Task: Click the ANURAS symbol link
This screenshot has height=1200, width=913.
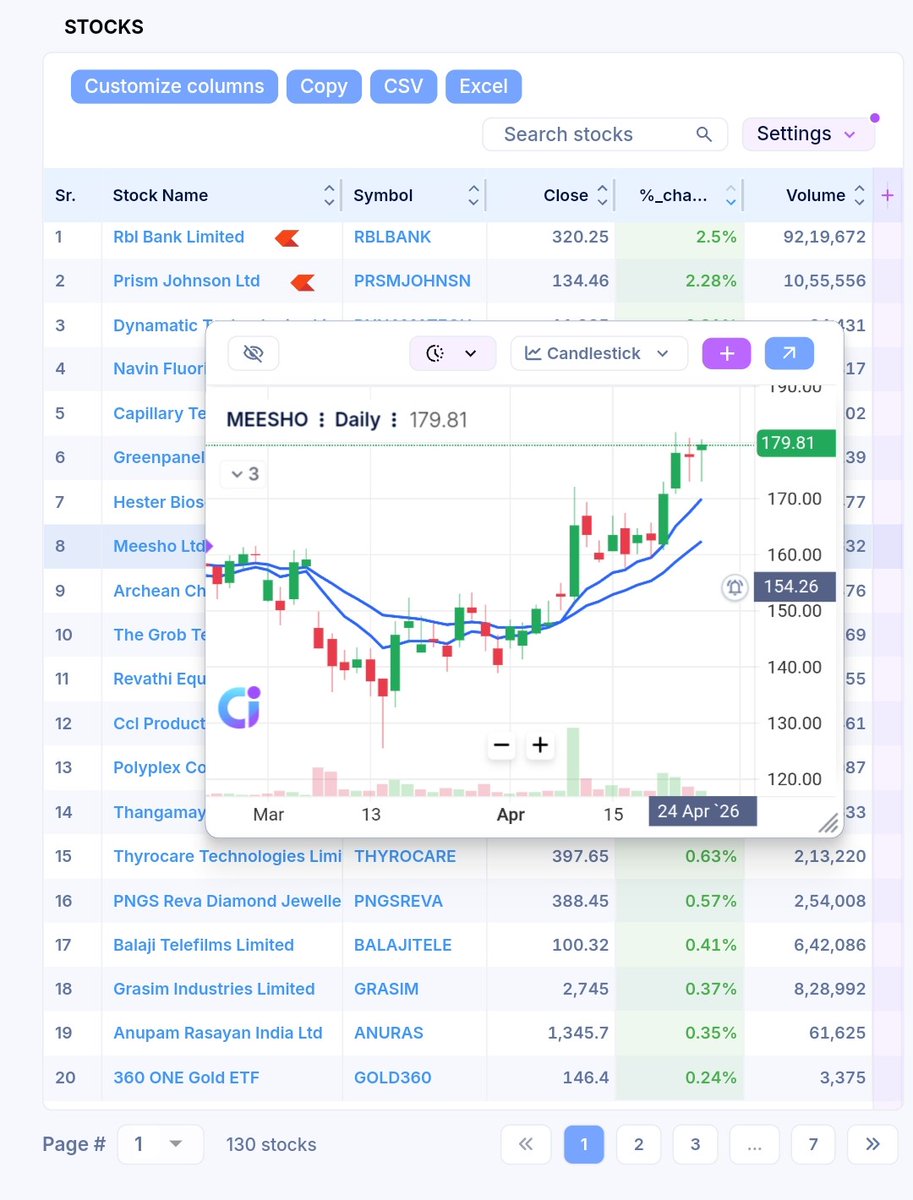Action: [389, 1033]
